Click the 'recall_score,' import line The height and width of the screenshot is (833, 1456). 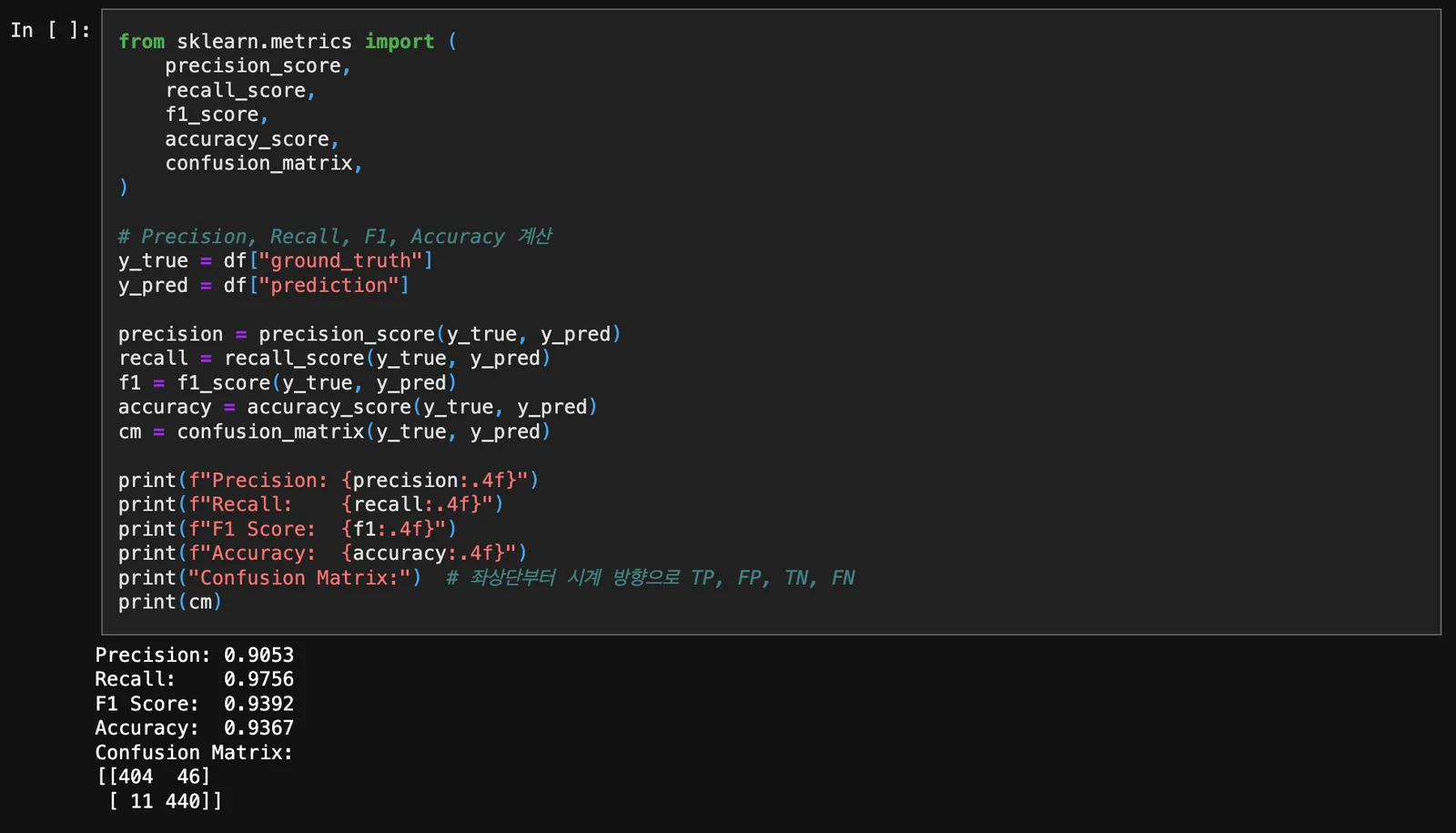click(240, 90)
